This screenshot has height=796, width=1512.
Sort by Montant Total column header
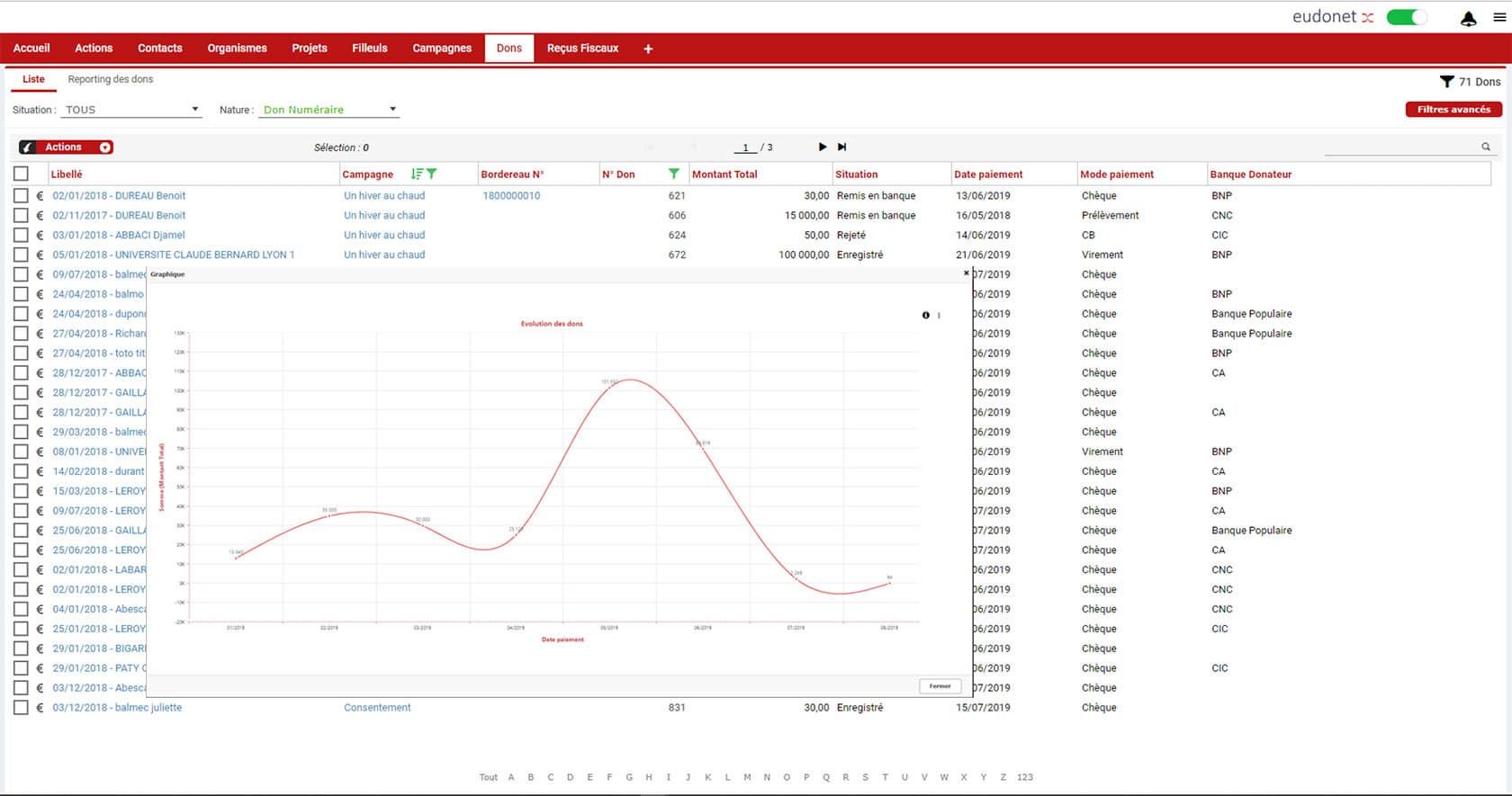pos(724,174)
